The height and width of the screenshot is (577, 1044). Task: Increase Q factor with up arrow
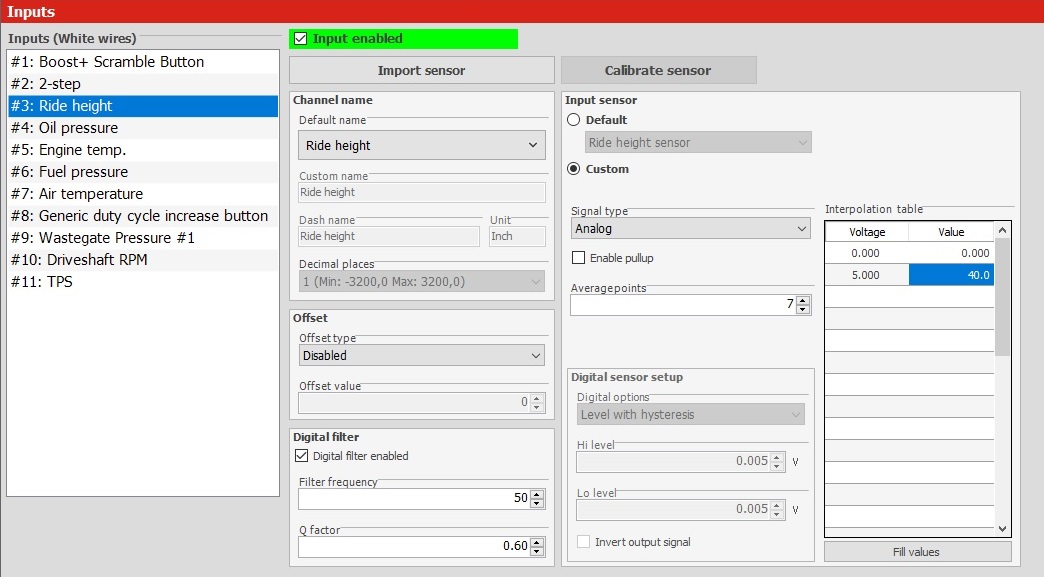click(537, 541)
